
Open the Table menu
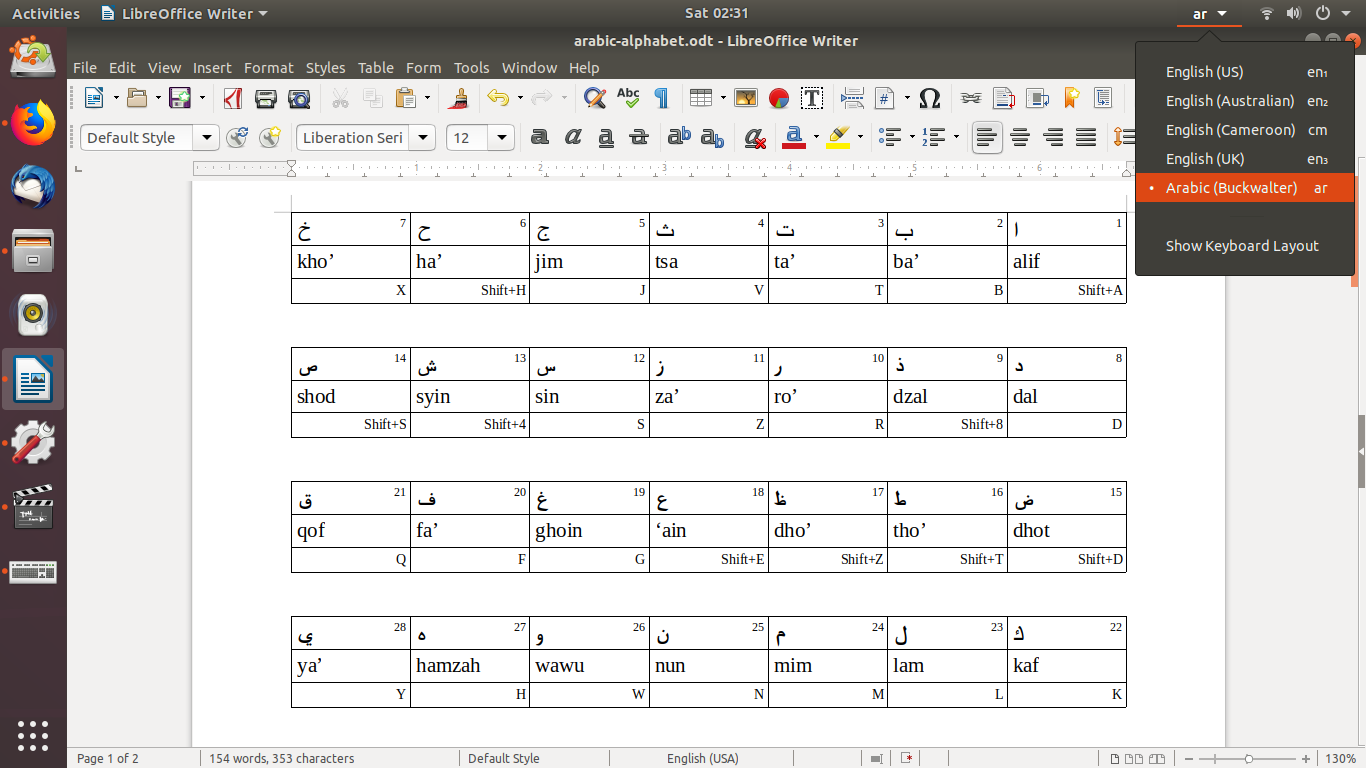point(376,68)
